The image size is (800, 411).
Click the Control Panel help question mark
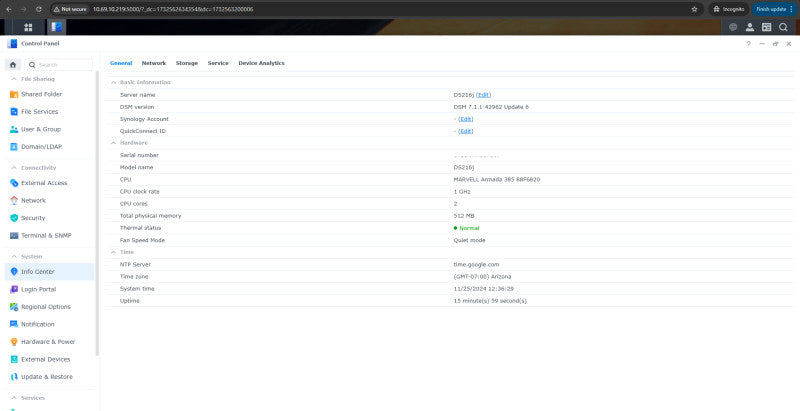pyautogui.click(x=748, y=44)
